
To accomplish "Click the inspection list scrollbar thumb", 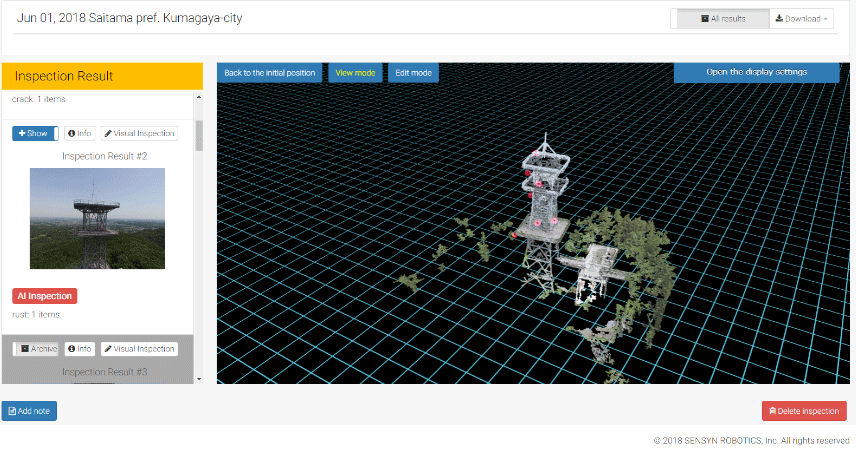I will pyautogui.click(x=198, y=135).
